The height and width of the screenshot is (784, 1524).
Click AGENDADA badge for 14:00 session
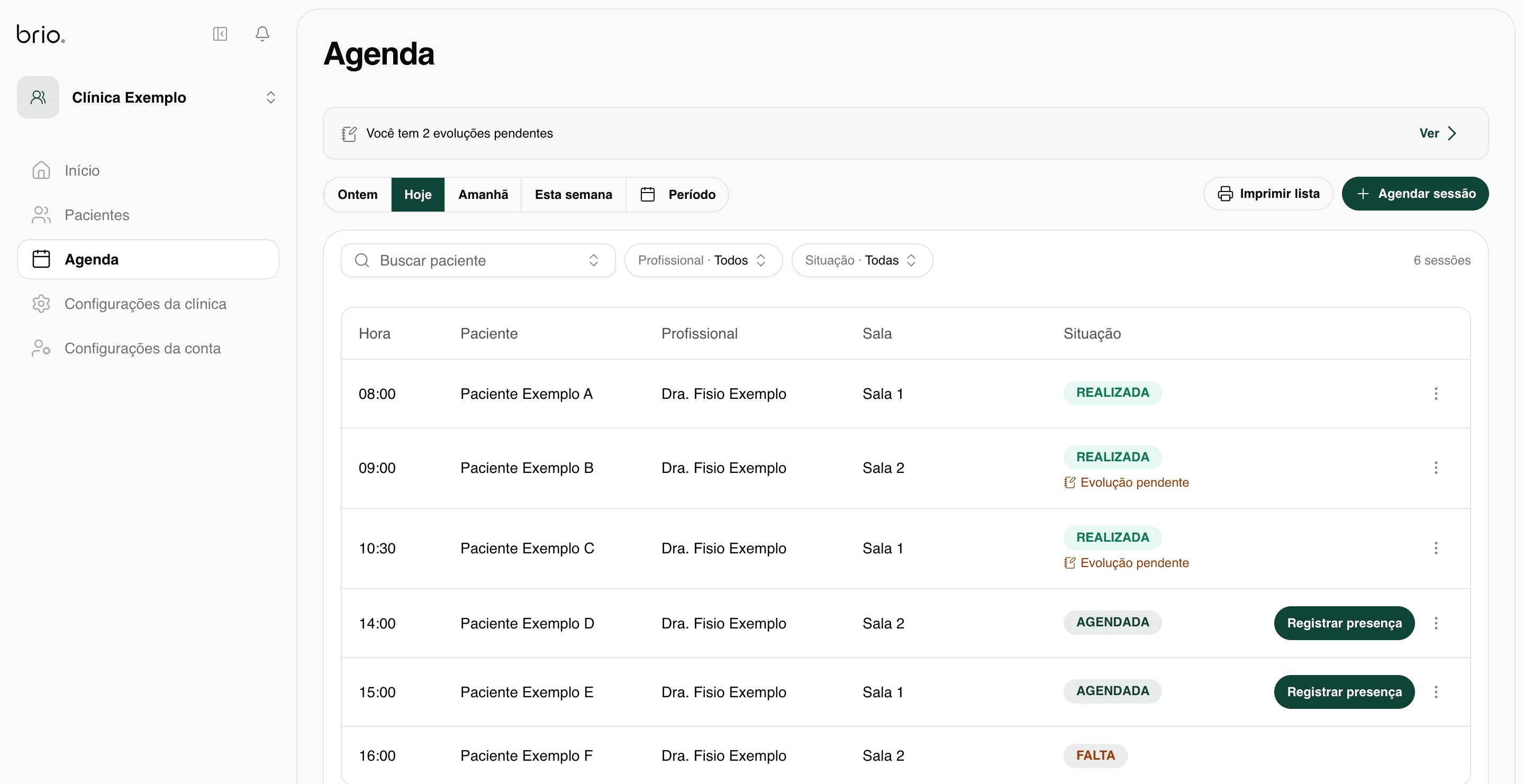1112,622
